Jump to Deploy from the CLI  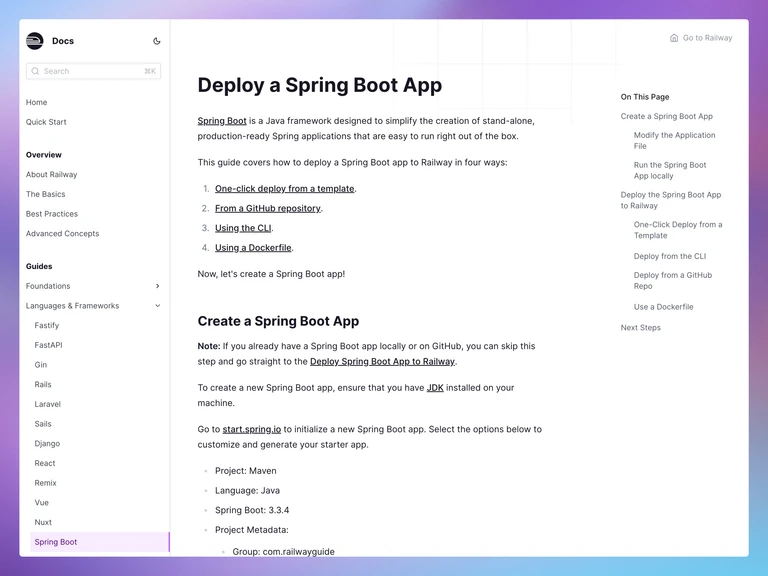(670, 256)
